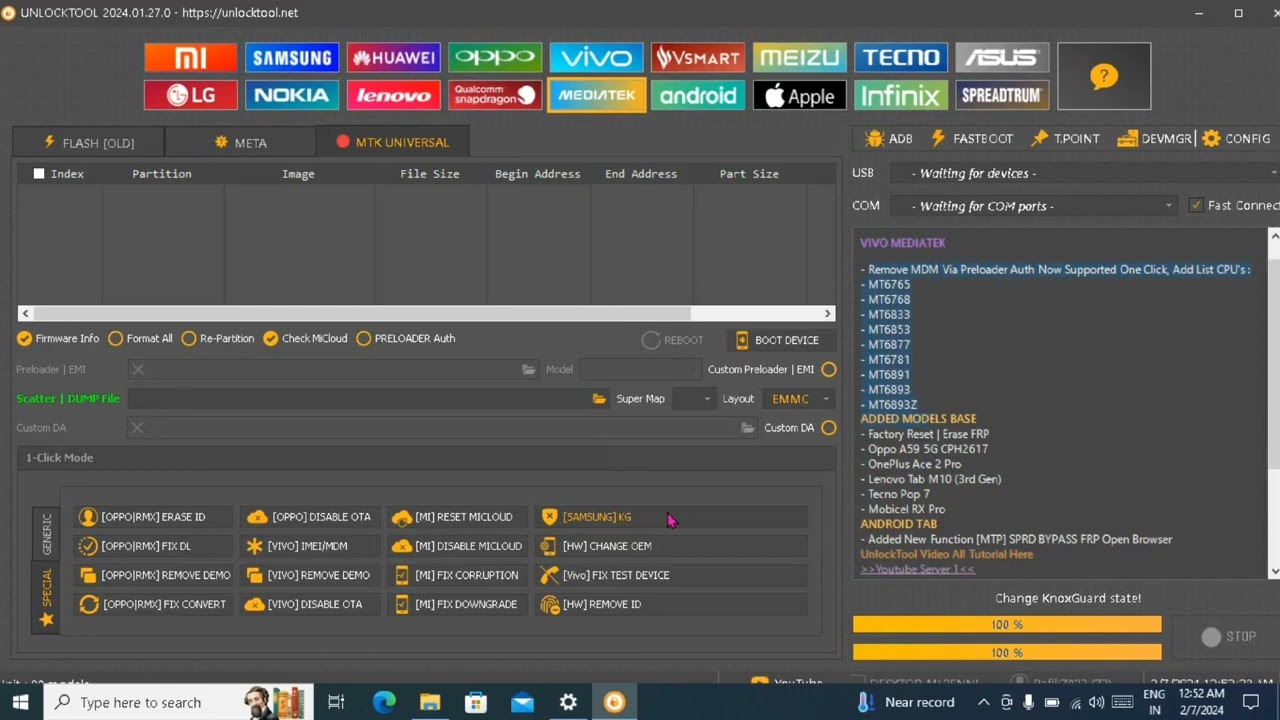Open the MTK UNIVERSAL tab
The width and height of the screenshot is (1280, 720).
tap(393, 142)
